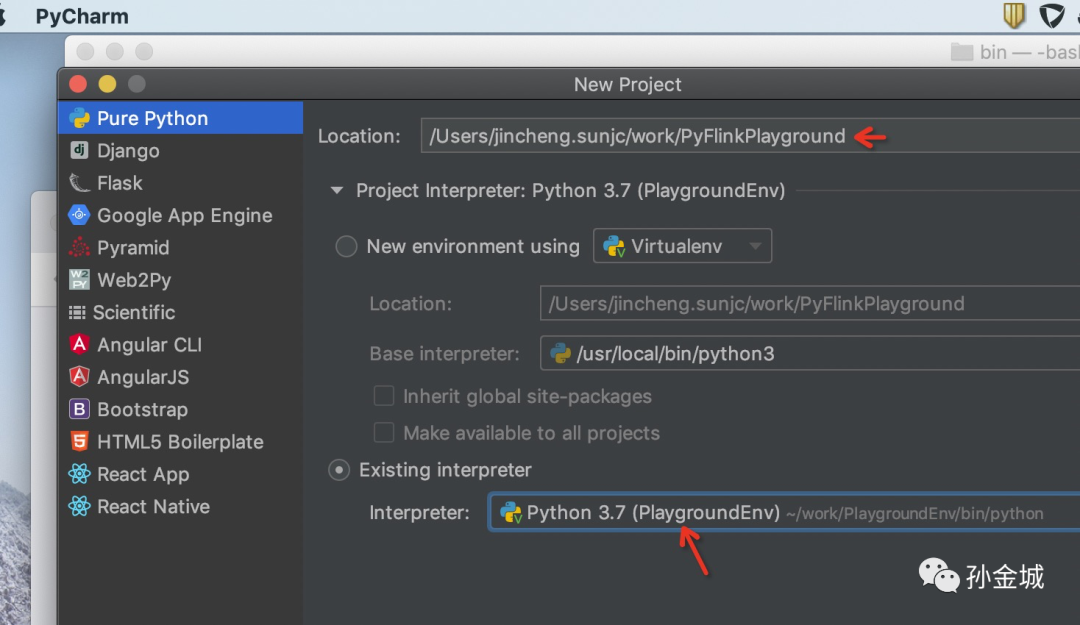This screenshot has width=1080, height=625.
Task: Click the AngularJS icon
Action: point(79,376)
